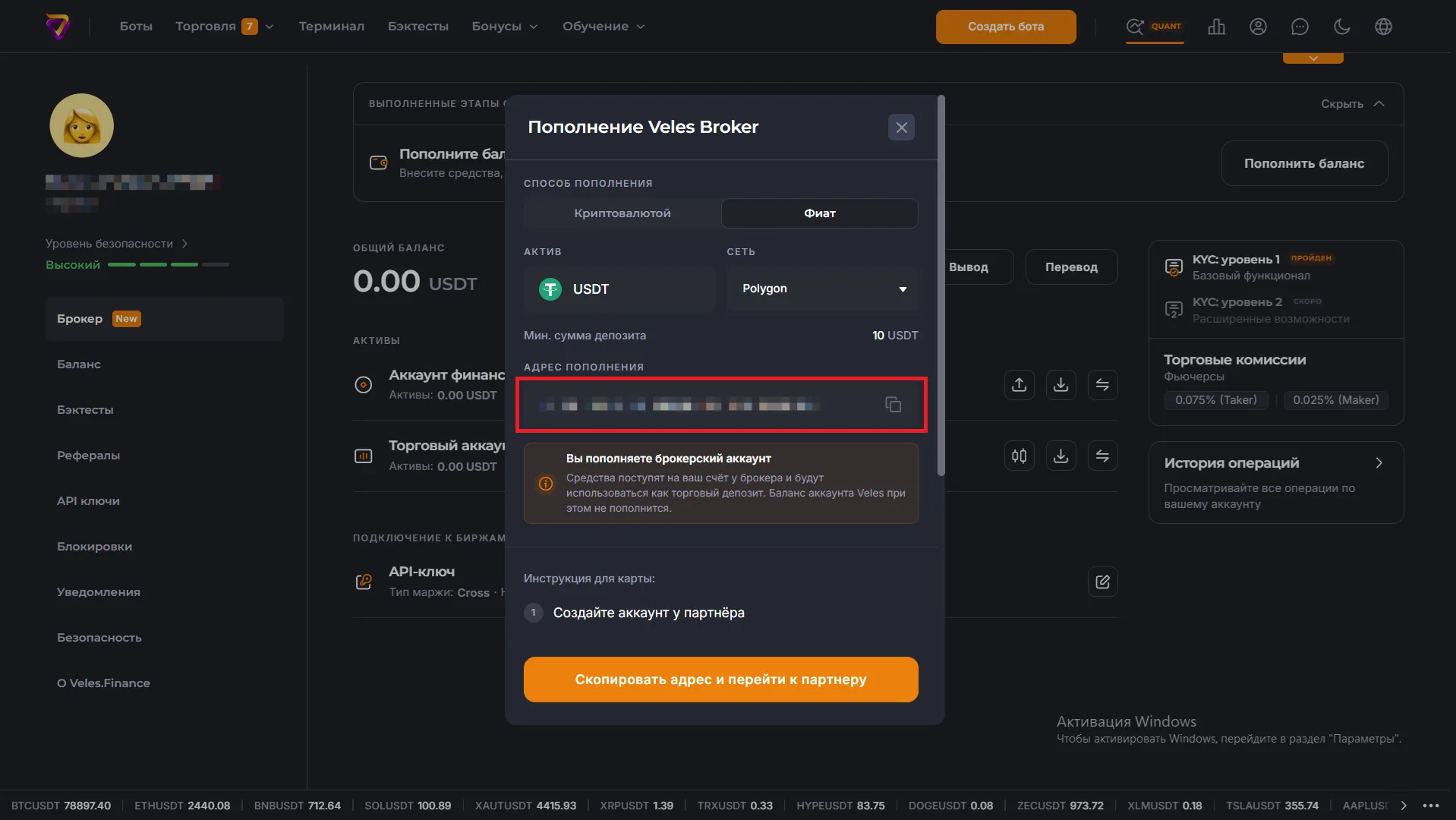
Task: Expand the Бонусы menu
Action: click(x=505, y=27)
